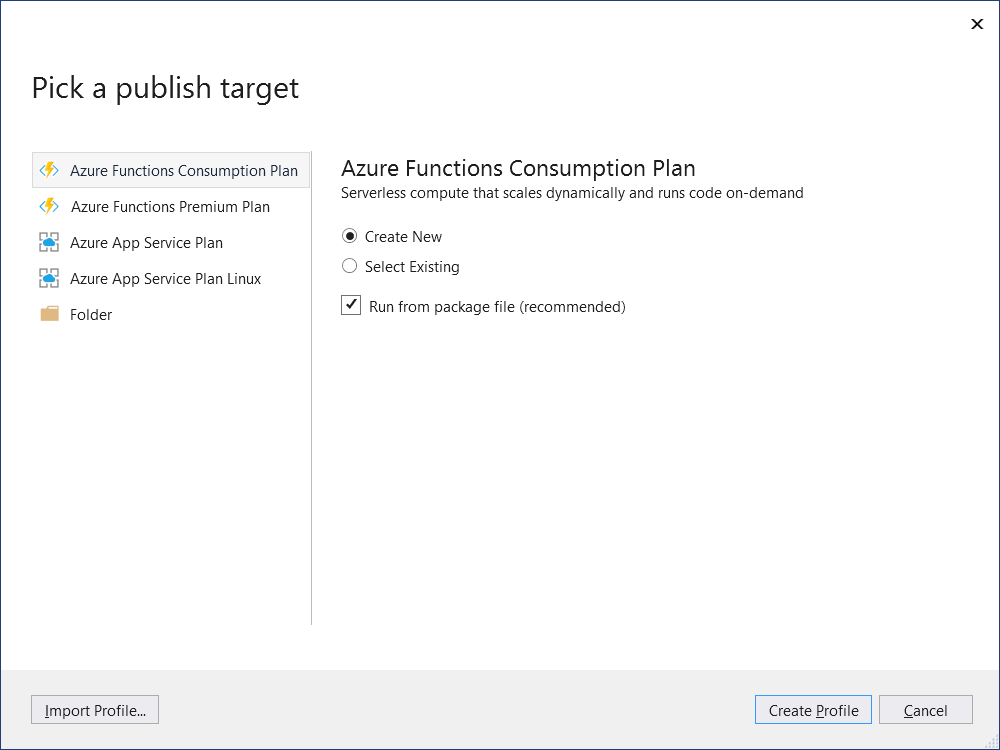Image resolution: width=1000 pixels, height=750 pixels.
Task: Choose Azure Functions Premium Plan target
Action: [171, 207]
